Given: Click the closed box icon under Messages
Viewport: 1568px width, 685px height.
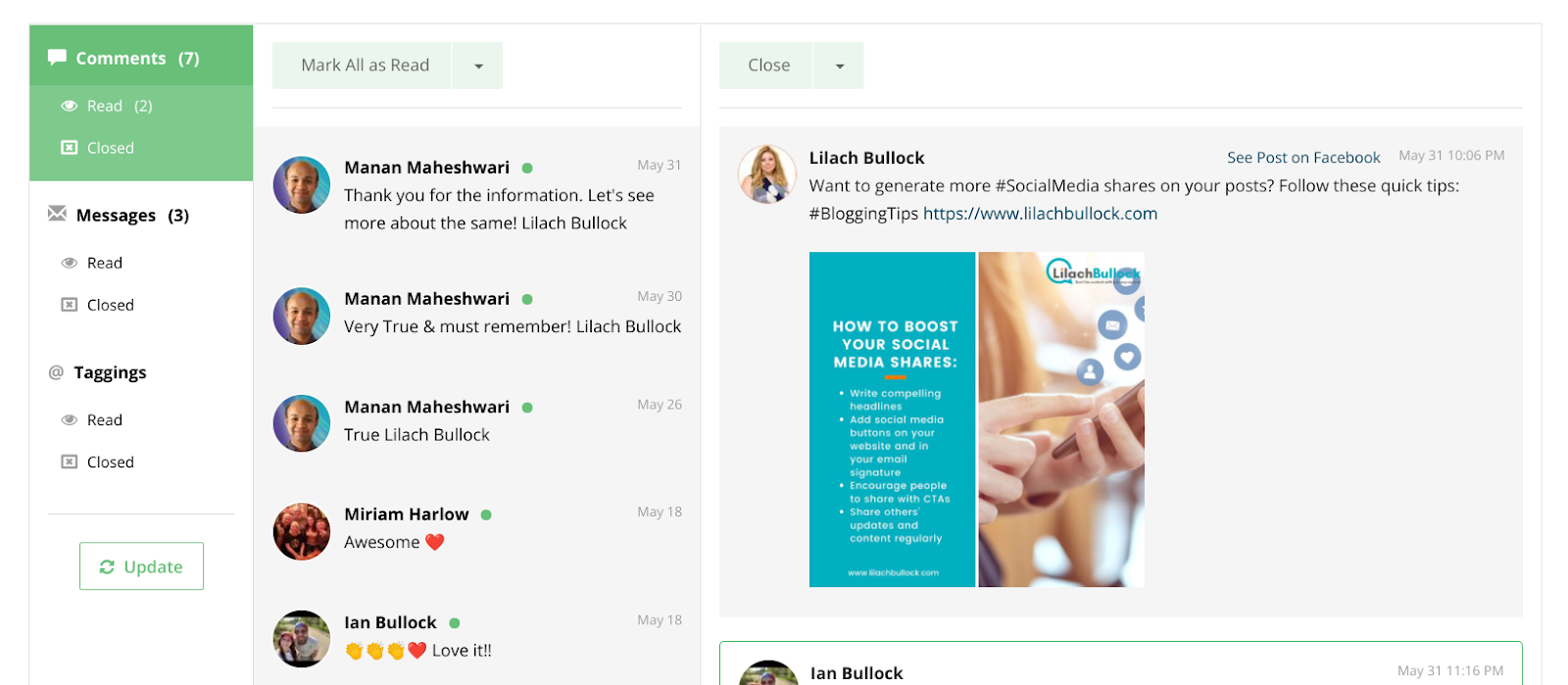Looking at the screenshot, I should 70,305.
